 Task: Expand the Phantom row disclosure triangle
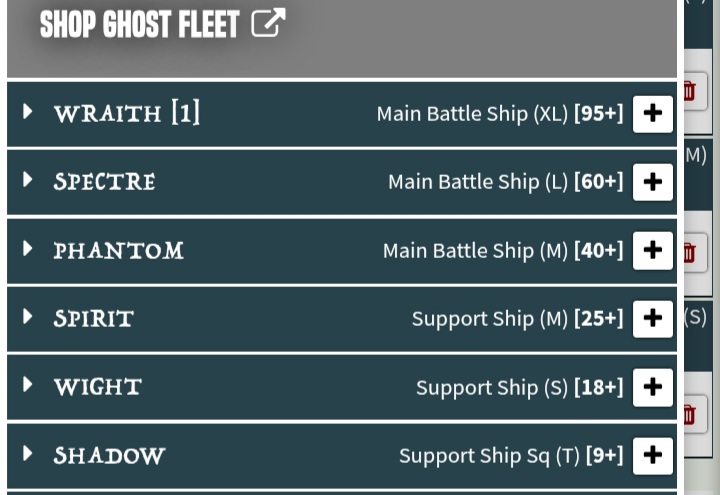click(x=28, y=248)
